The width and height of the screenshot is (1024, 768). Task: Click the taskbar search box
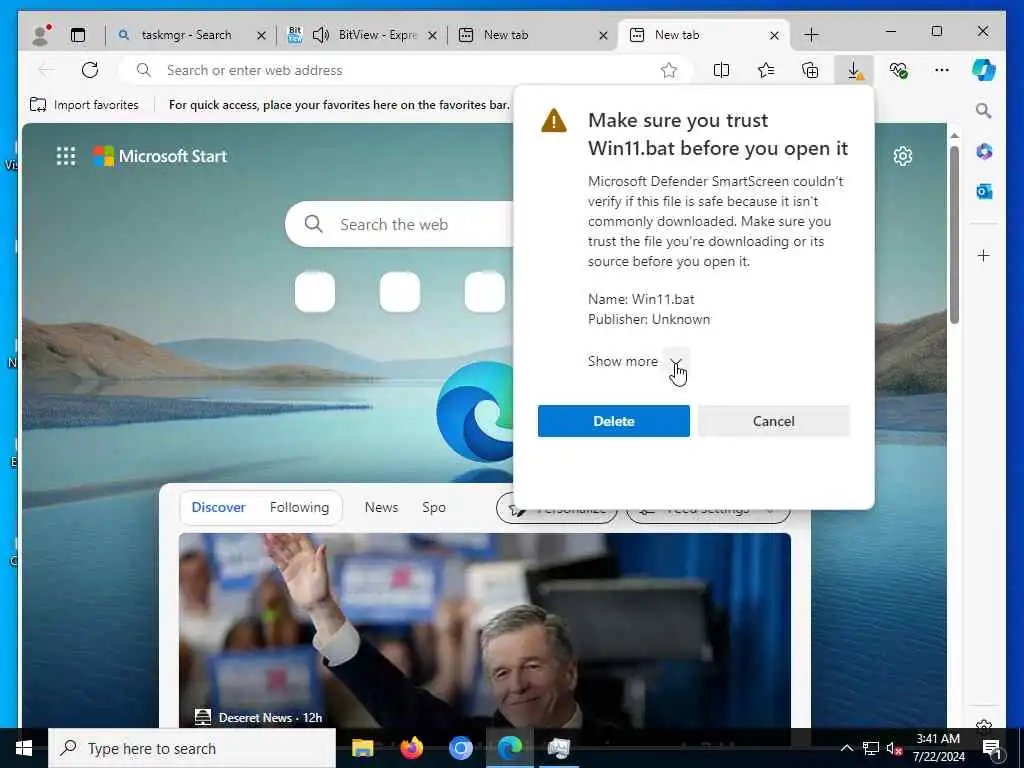coord(192,748)
